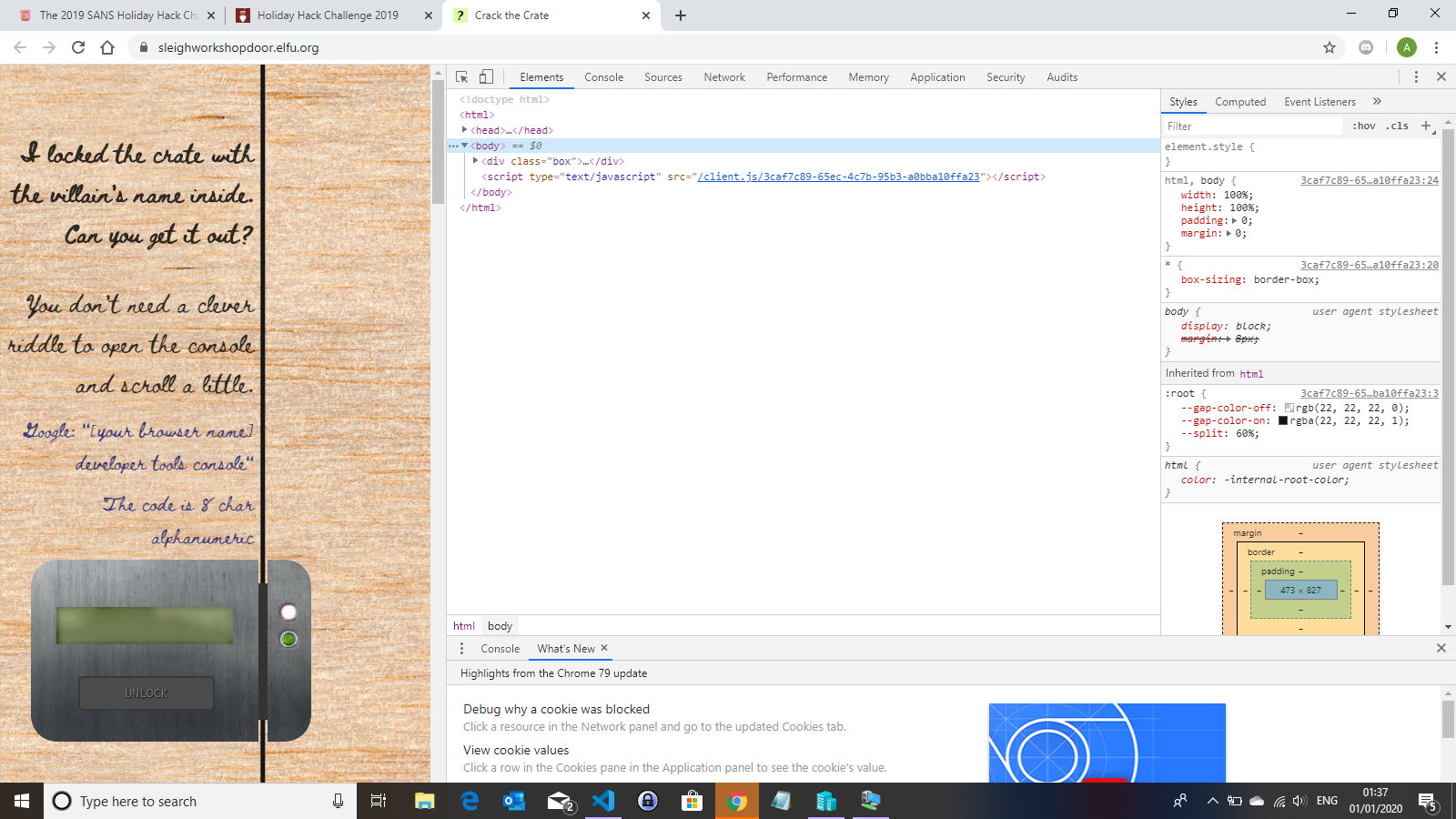Image resolution: width=1456 pixels, height=819 pixels.
Task: Open color picker for --gap-color-off swatch
Action: (x=1289, y=408)
